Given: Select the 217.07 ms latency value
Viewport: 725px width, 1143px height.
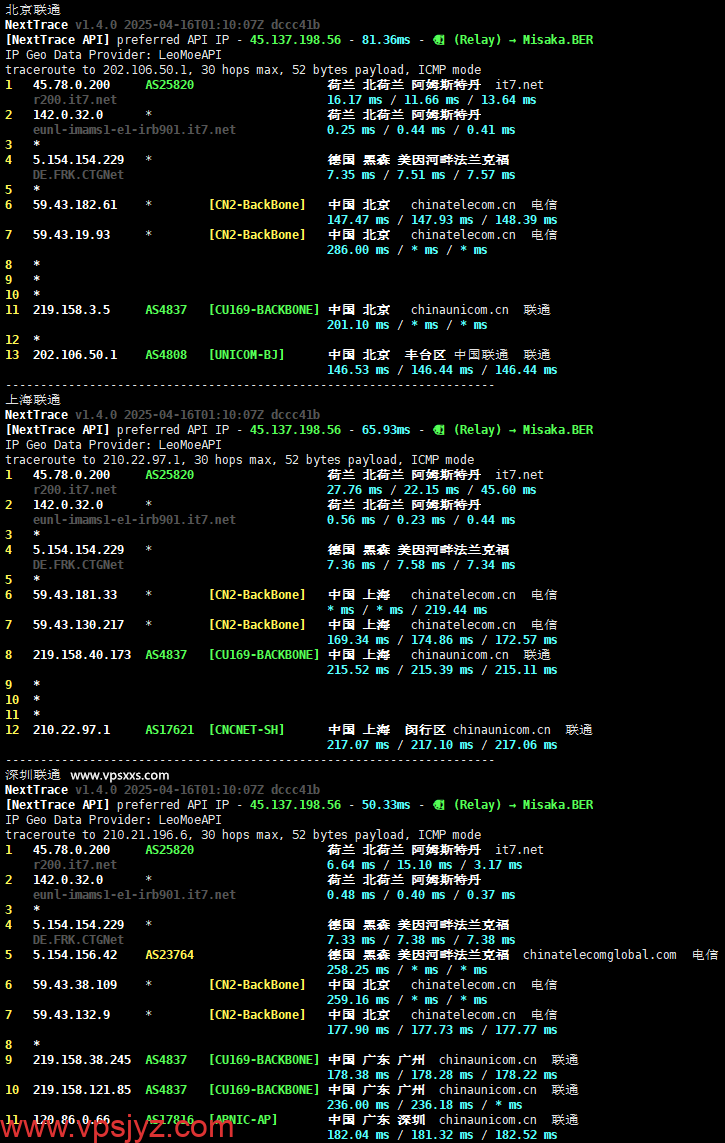Looking at the screenshot, I should (358, 745).
